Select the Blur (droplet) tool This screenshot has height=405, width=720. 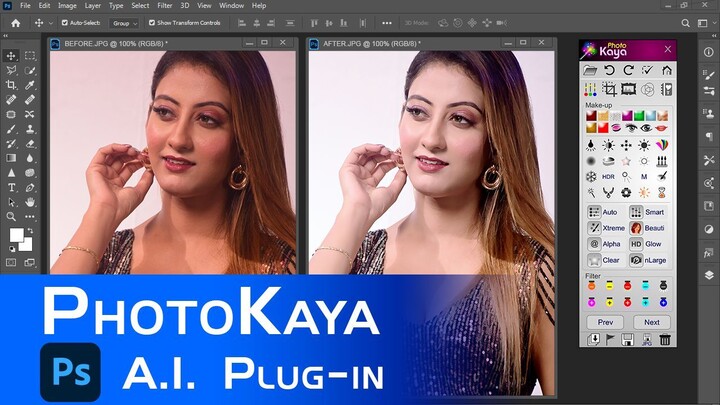[x=30, y=158]
